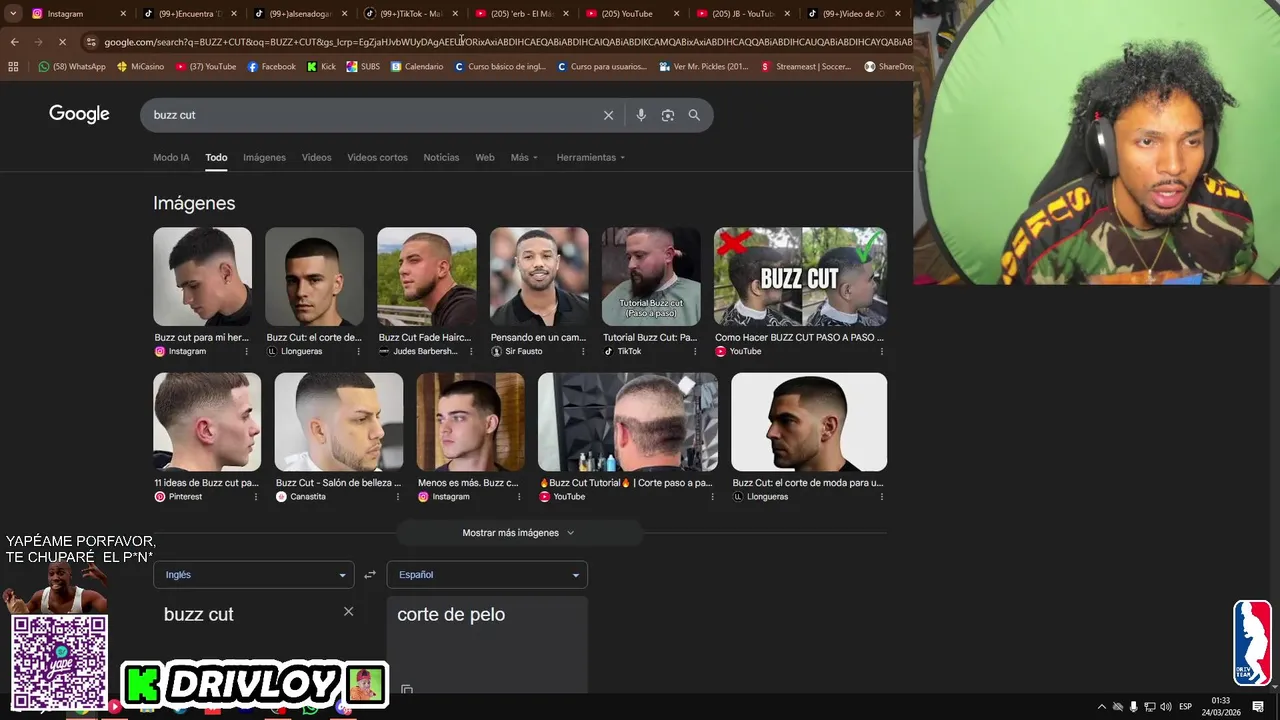The height and width of the screenshot is (720, 1280).
Task: Open the '11 ideas de Buzz cut' Pinterest thumbnail
Action: point(207,422)
